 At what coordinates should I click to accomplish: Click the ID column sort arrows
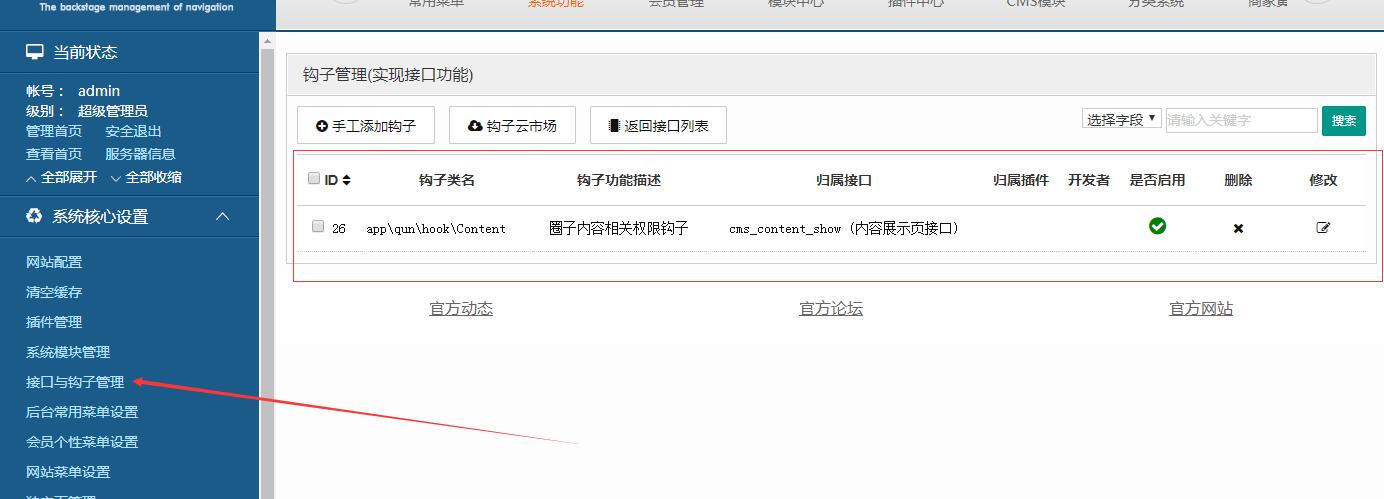[x=346, y=180]
